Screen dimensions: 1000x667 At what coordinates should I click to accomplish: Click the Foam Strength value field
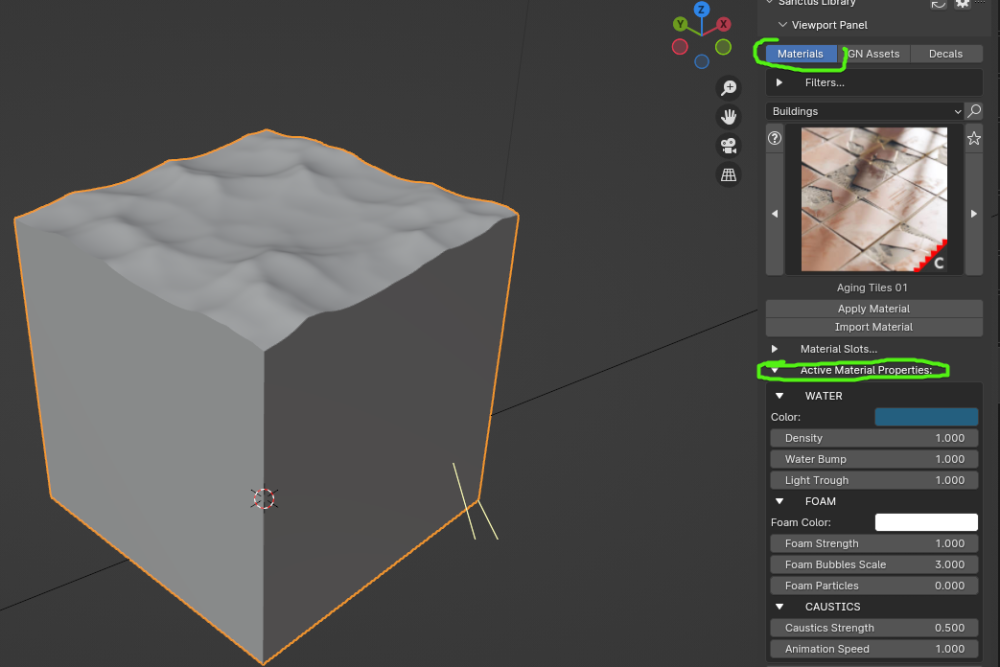[x=874, y=543]
